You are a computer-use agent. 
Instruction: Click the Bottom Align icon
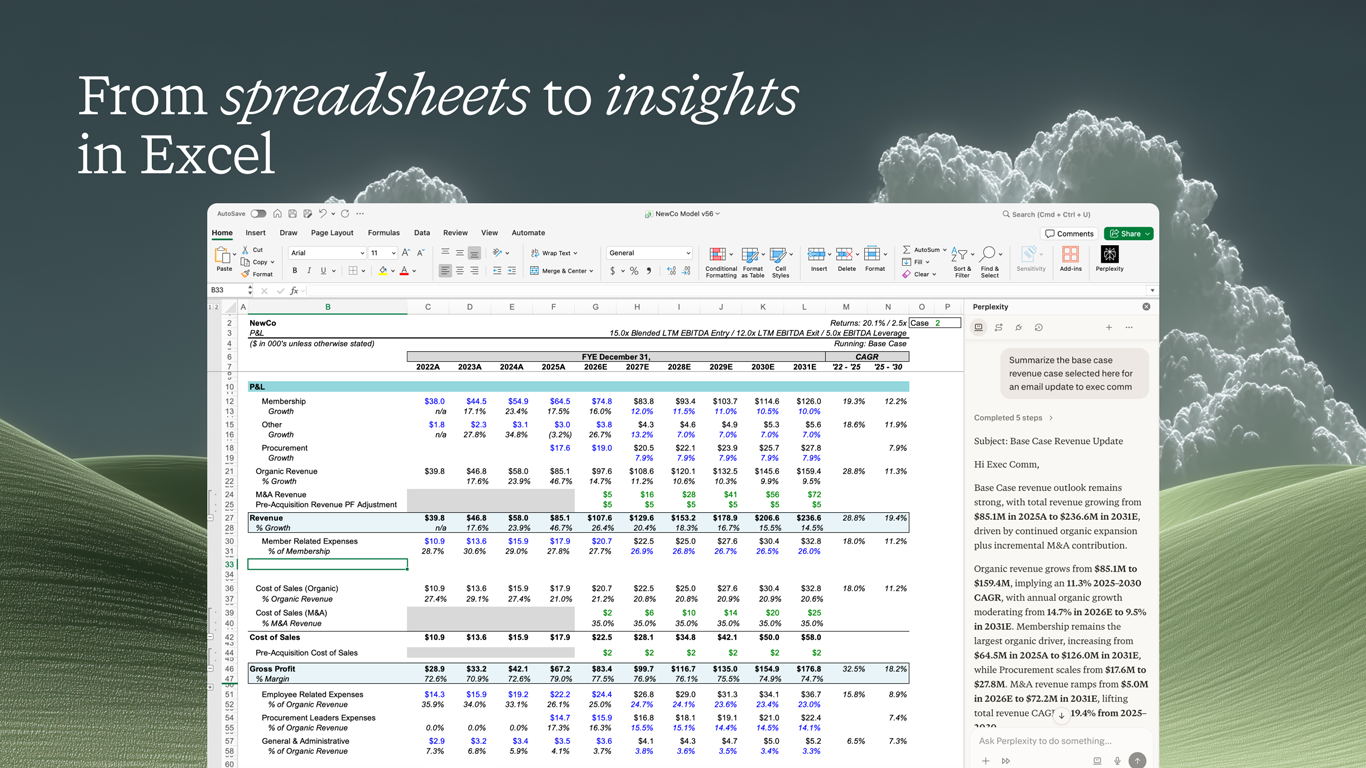[x=474, y=253]
